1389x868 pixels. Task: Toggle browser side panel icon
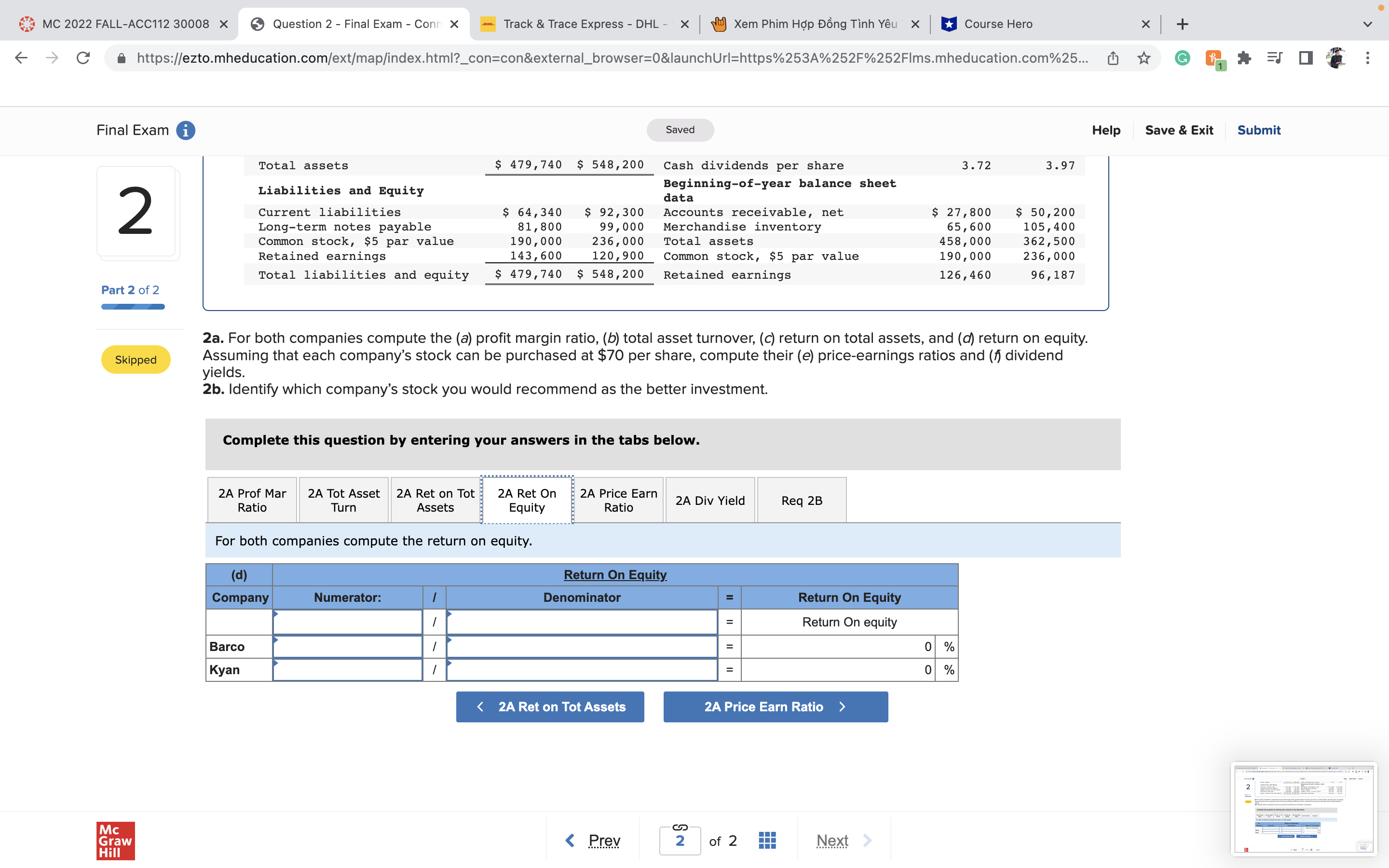coord(1305,58)
